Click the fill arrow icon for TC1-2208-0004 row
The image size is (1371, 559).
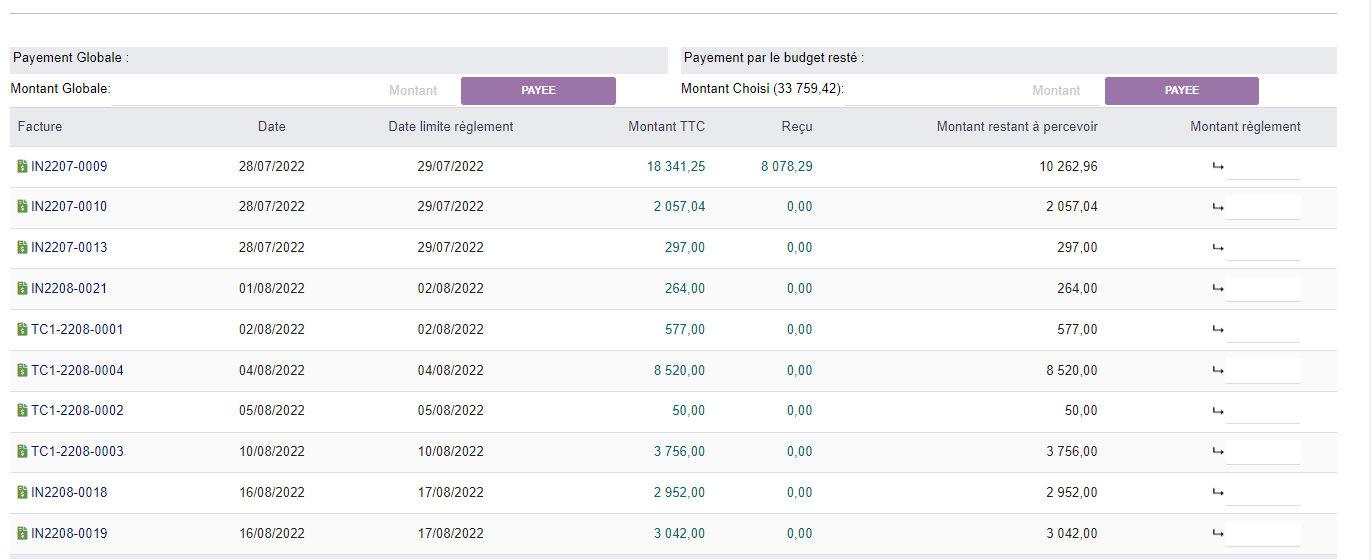(x=1217, y=370)
